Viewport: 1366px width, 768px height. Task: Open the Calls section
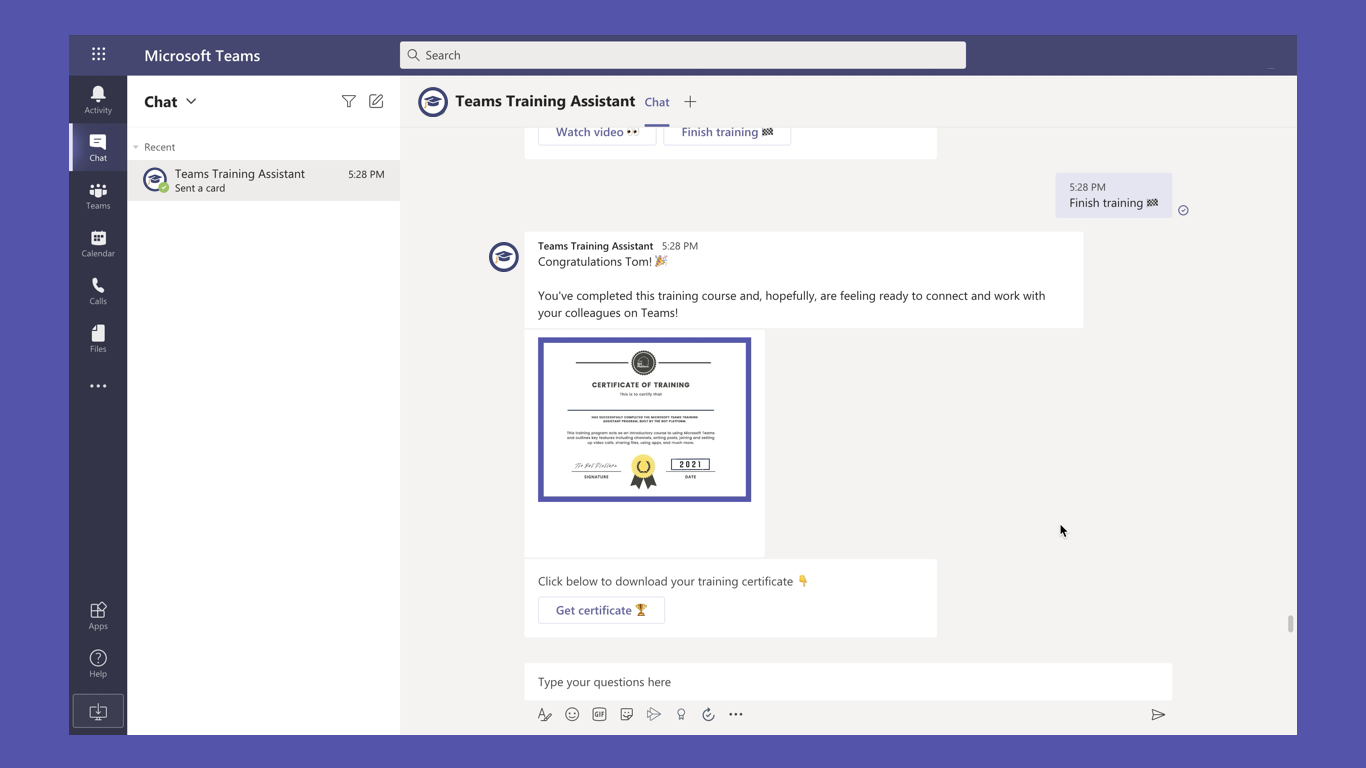[x=98, y=291]
